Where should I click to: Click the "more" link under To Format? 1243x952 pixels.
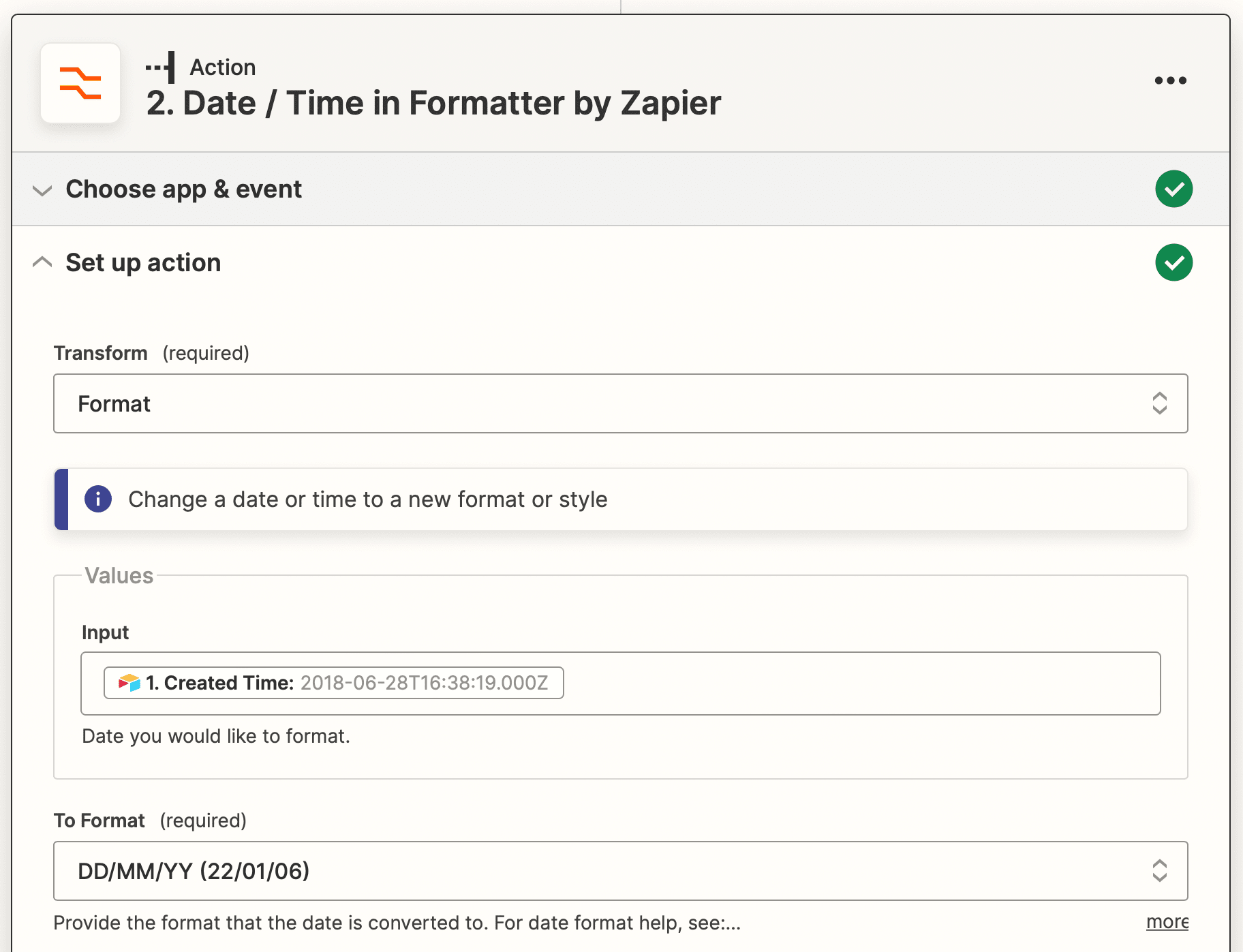click(x=1167, y=922)
